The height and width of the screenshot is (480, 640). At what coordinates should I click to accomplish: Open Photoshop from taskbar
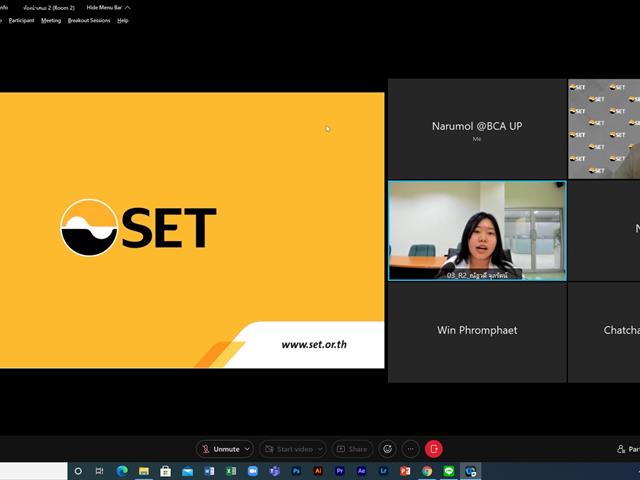[296, 471]
